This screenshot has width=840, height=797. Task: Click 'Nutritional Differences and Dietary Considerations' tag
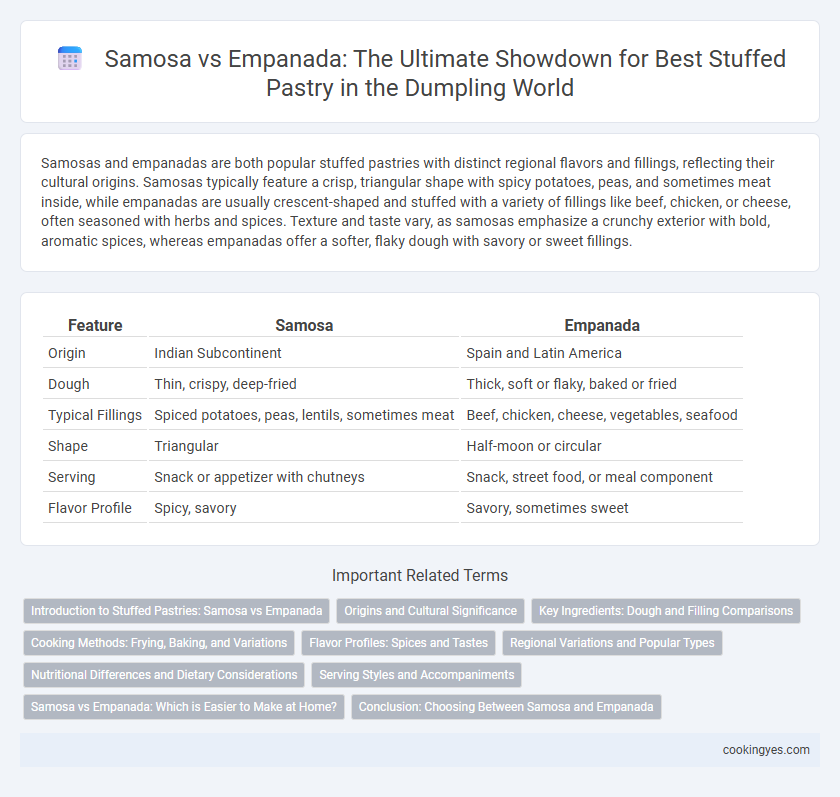(164, 675)
